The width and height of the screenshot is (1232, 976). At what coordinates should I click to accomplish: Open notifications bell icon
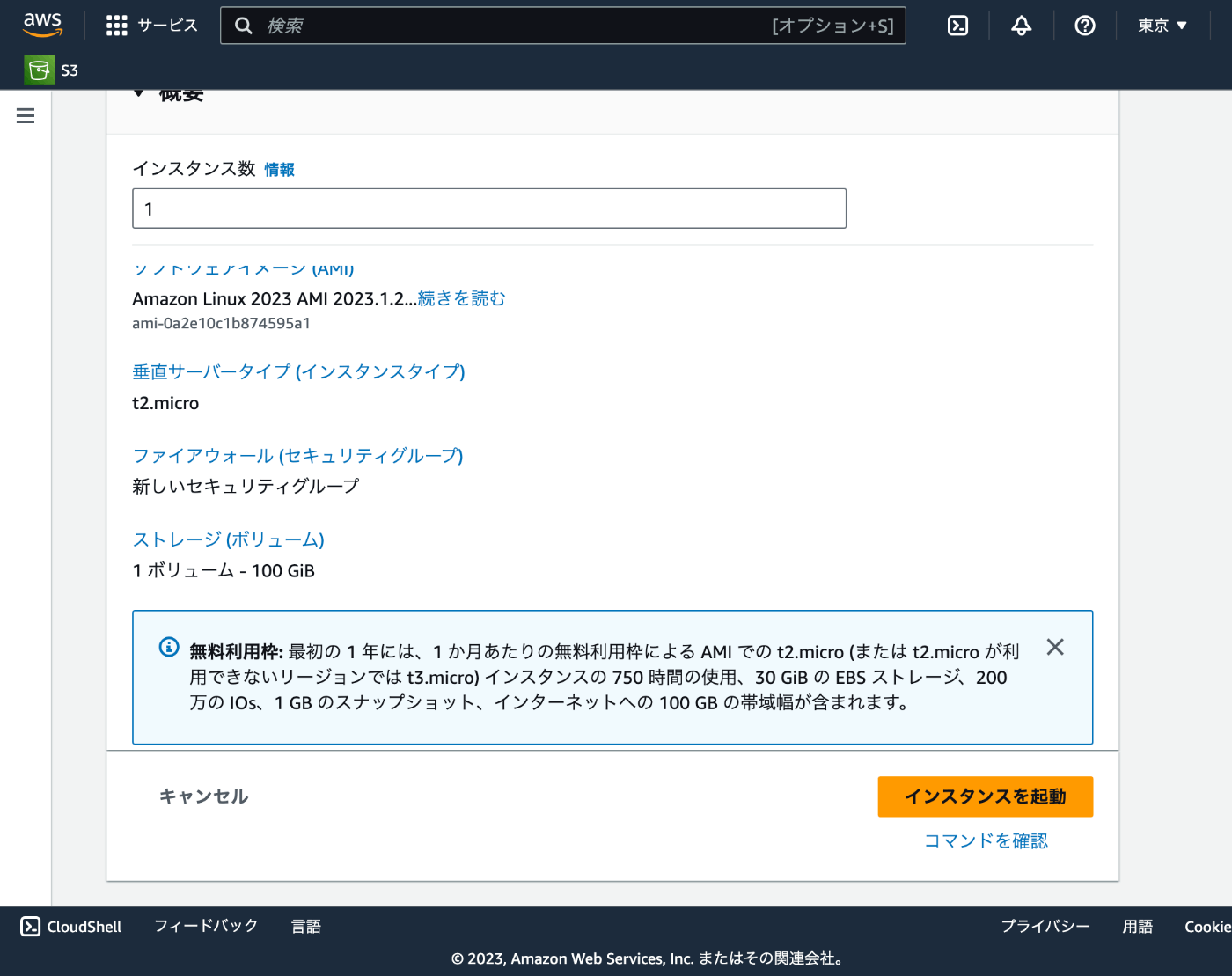click(x=1021, y=26)
